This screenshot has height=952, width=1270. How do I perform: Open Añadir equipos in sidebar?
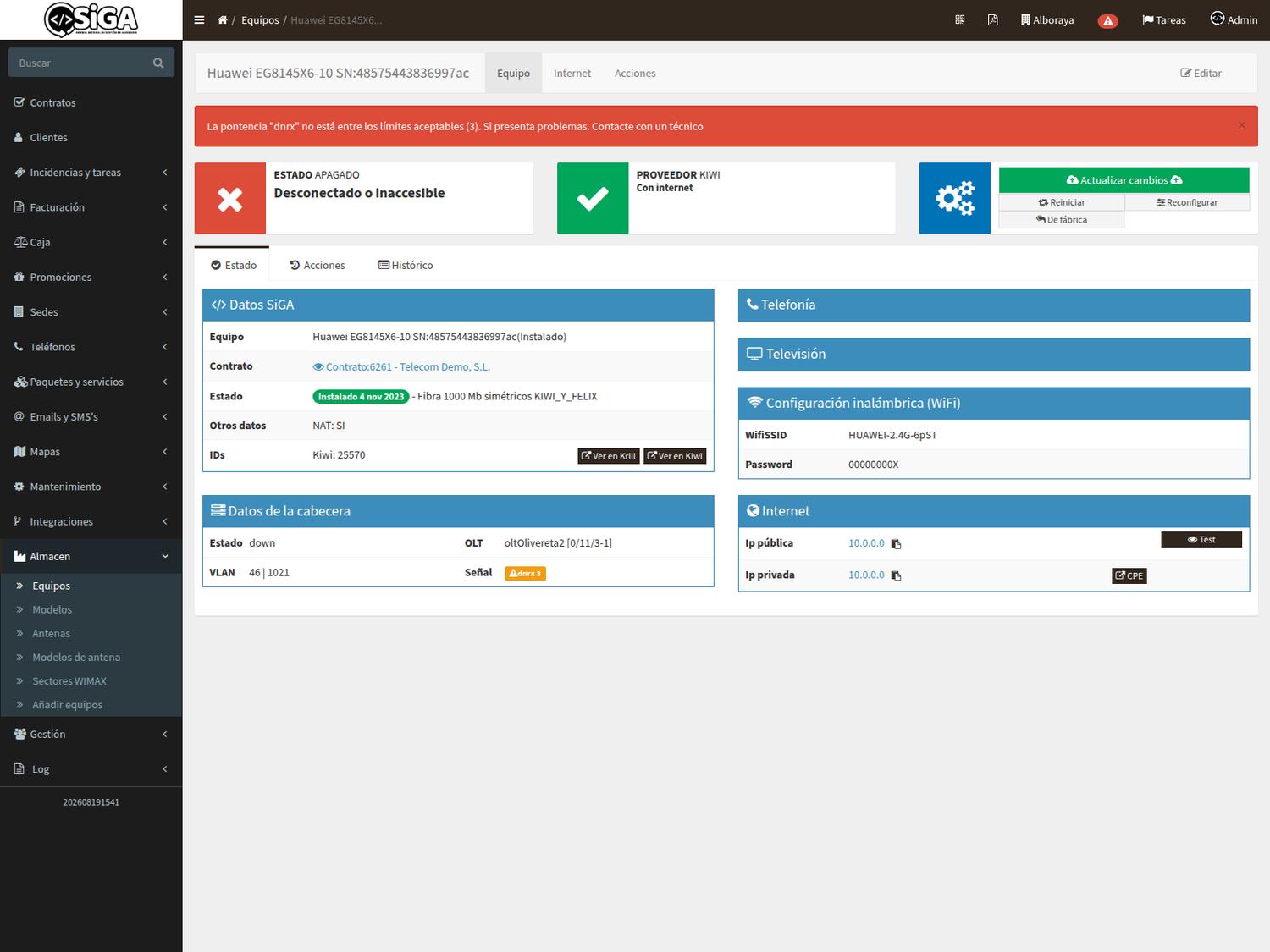tap(67, 704)
